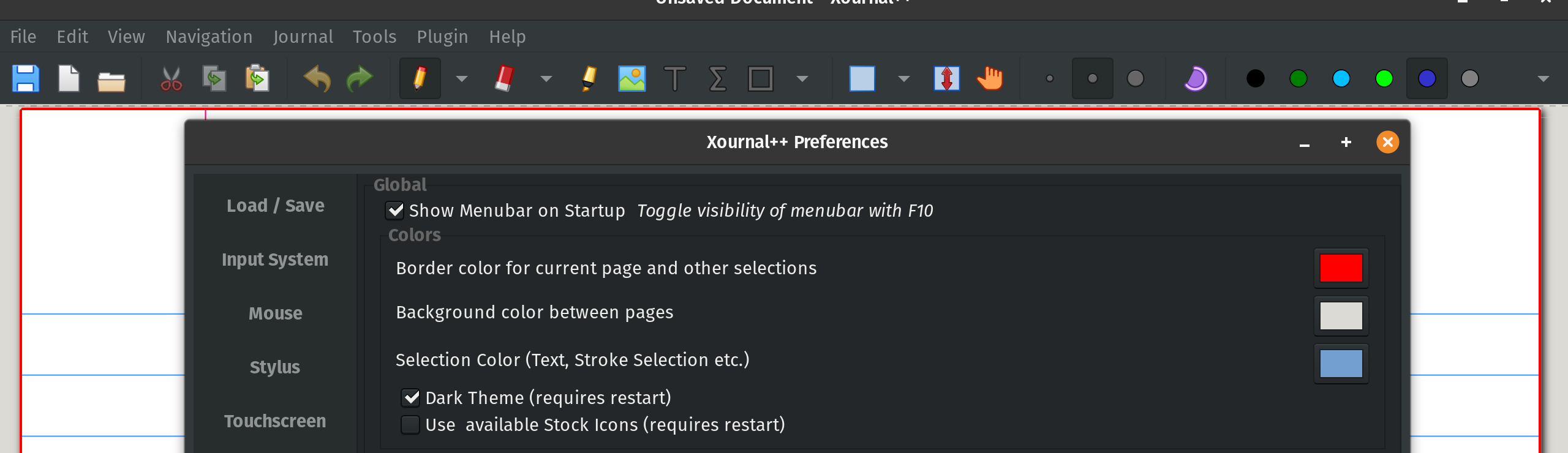
Task: Select the Pen tool
Action: [x=419, y=78]
